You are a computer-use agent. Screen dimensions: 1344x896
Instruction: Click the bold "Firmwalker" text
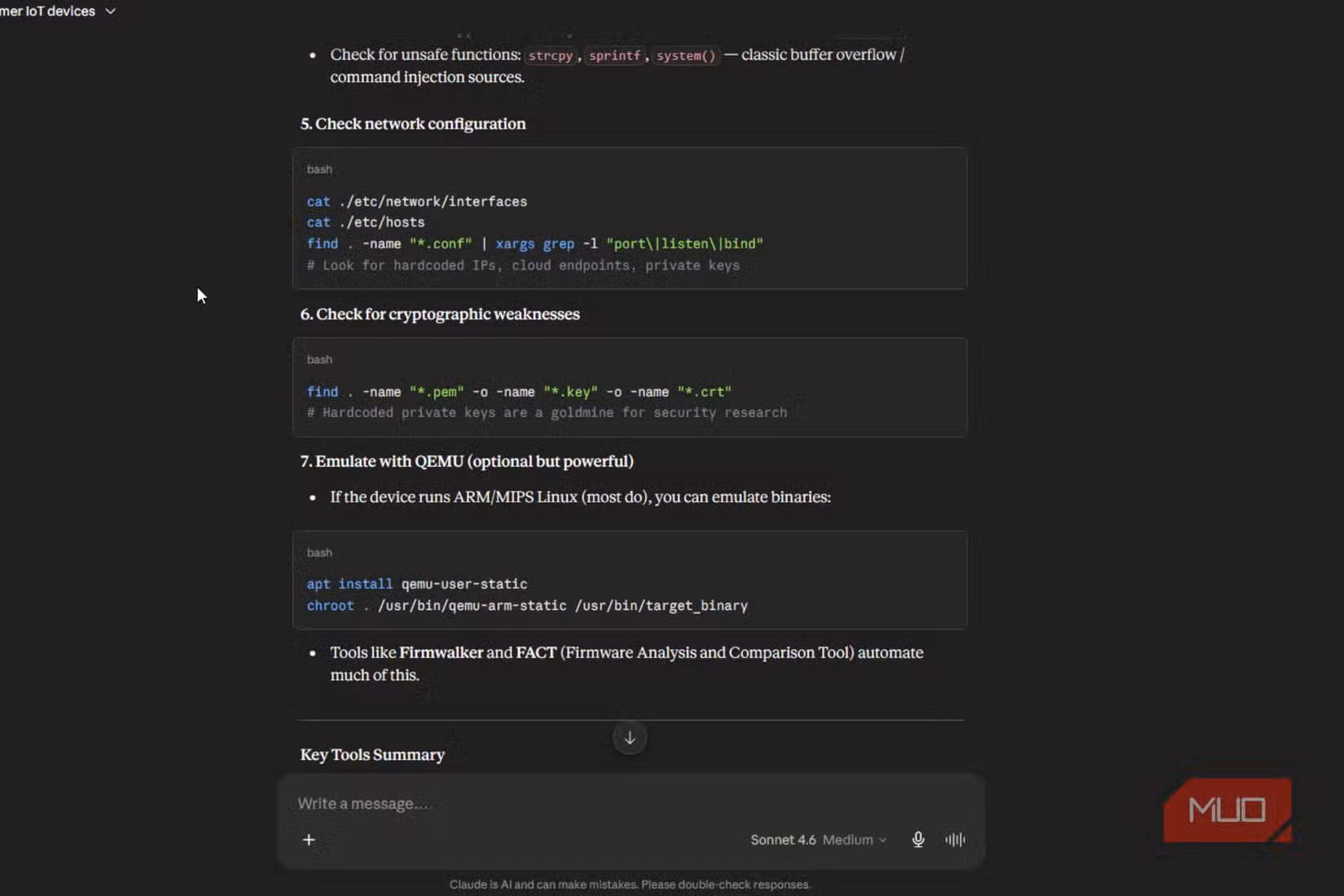[441, 652]
